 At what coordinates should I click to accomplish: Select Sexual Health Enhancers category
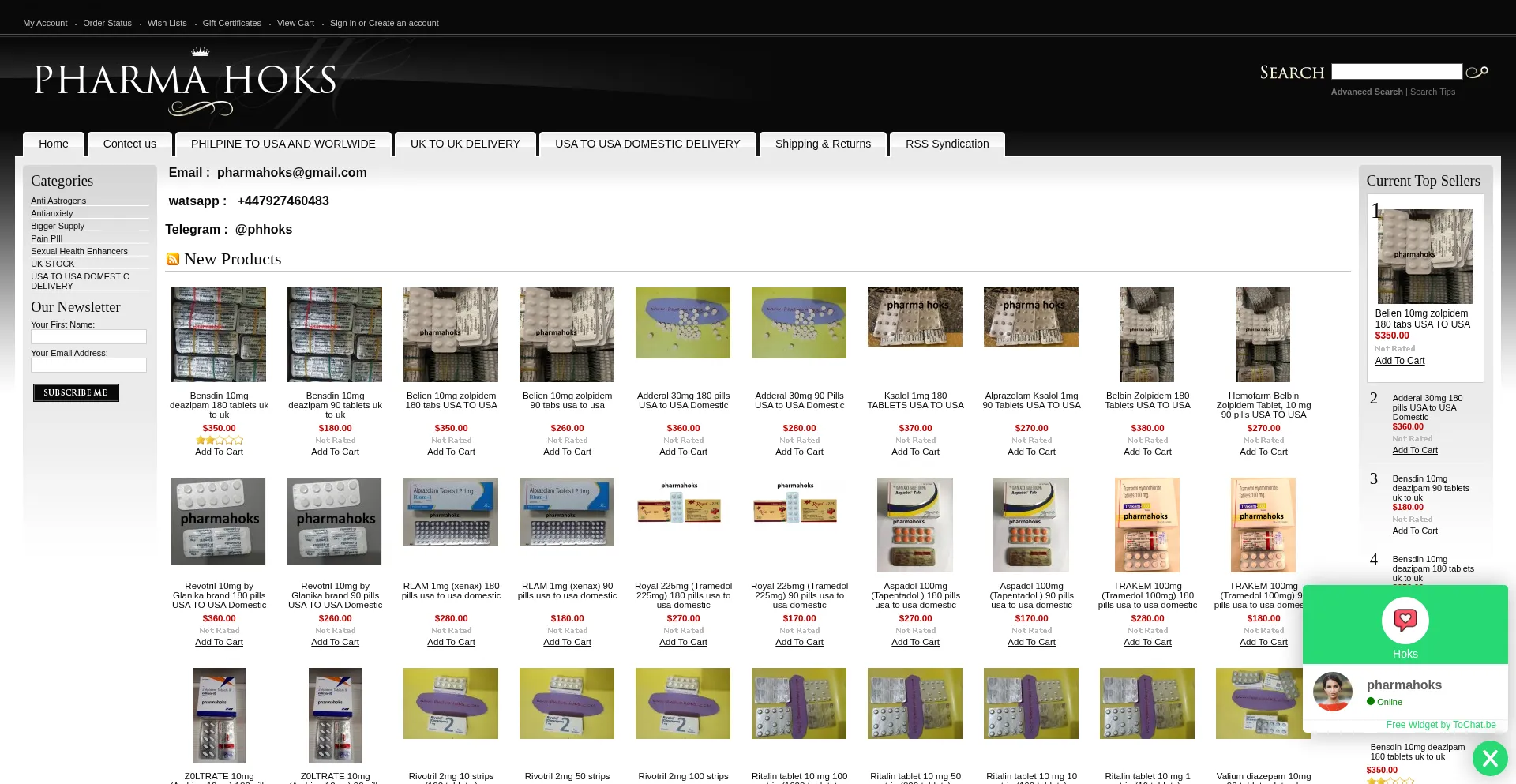point(79,251)
